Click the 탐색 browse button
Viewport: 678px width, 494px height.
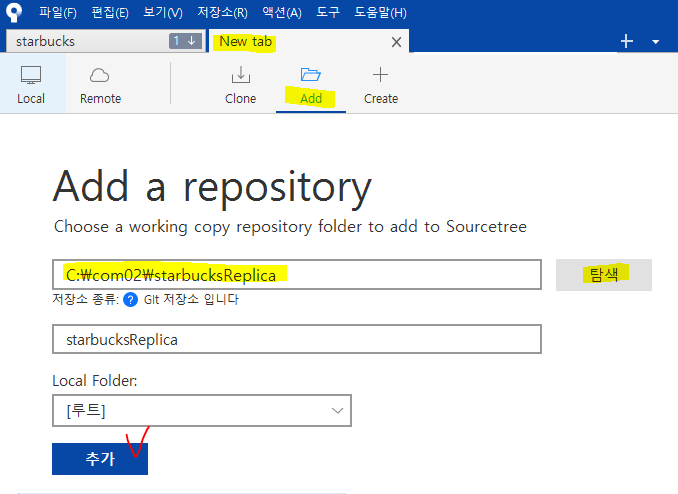coord(604,275)
